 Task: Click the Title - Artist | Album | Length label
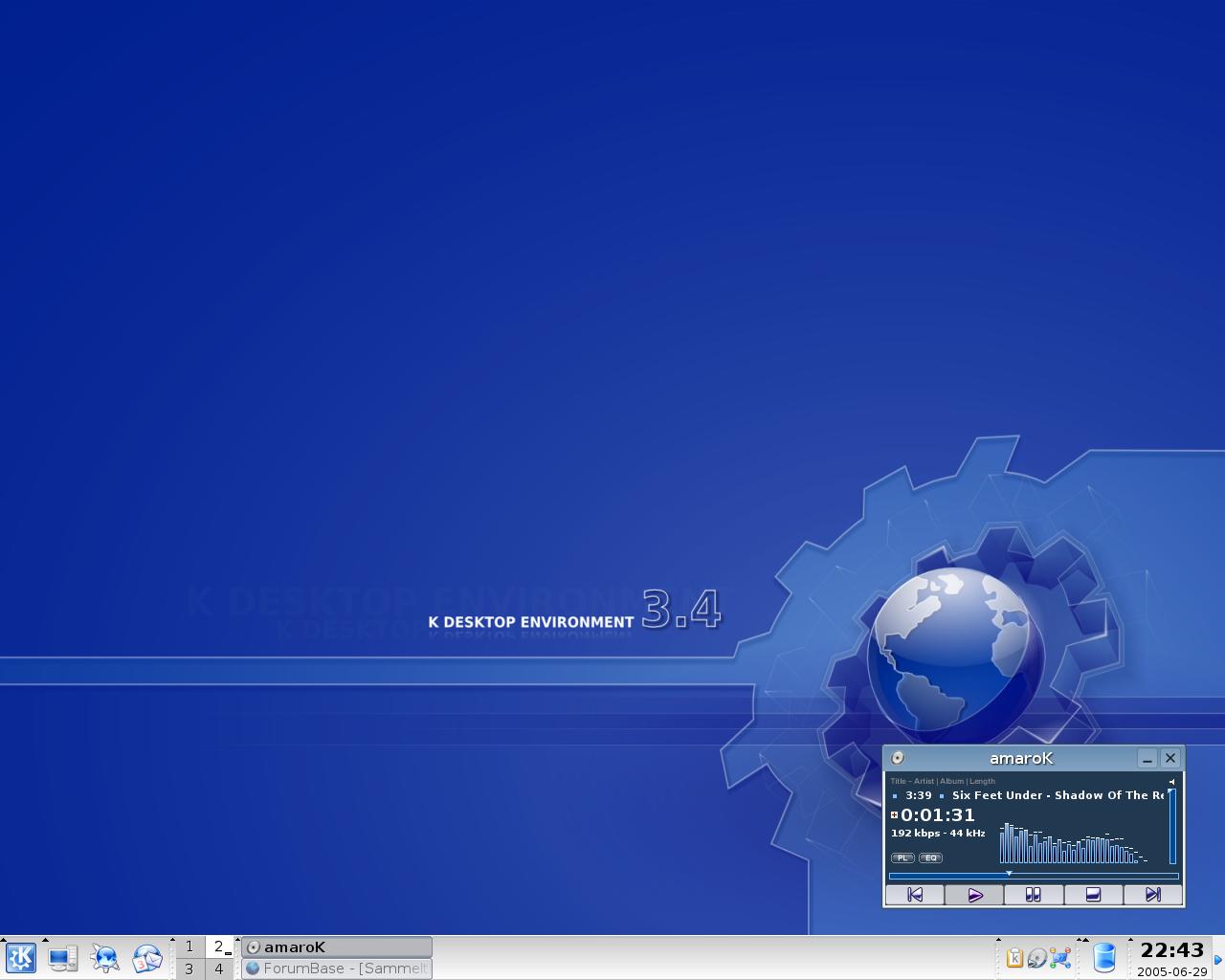coord(943,781)
